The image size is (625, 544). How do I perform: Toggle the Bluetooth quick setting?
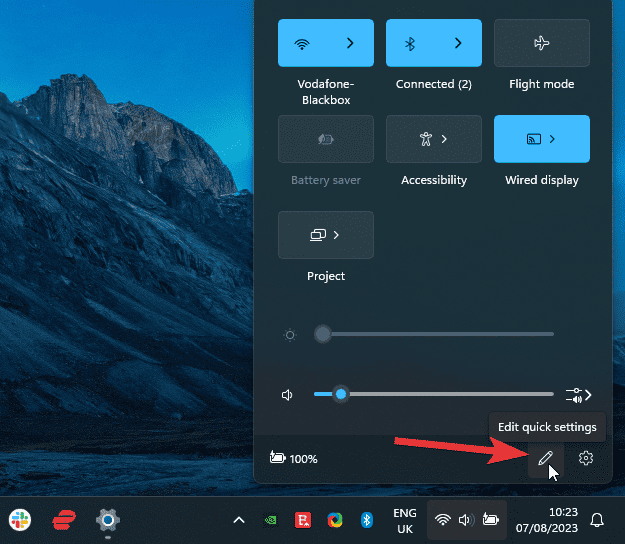tap(410, 43)
